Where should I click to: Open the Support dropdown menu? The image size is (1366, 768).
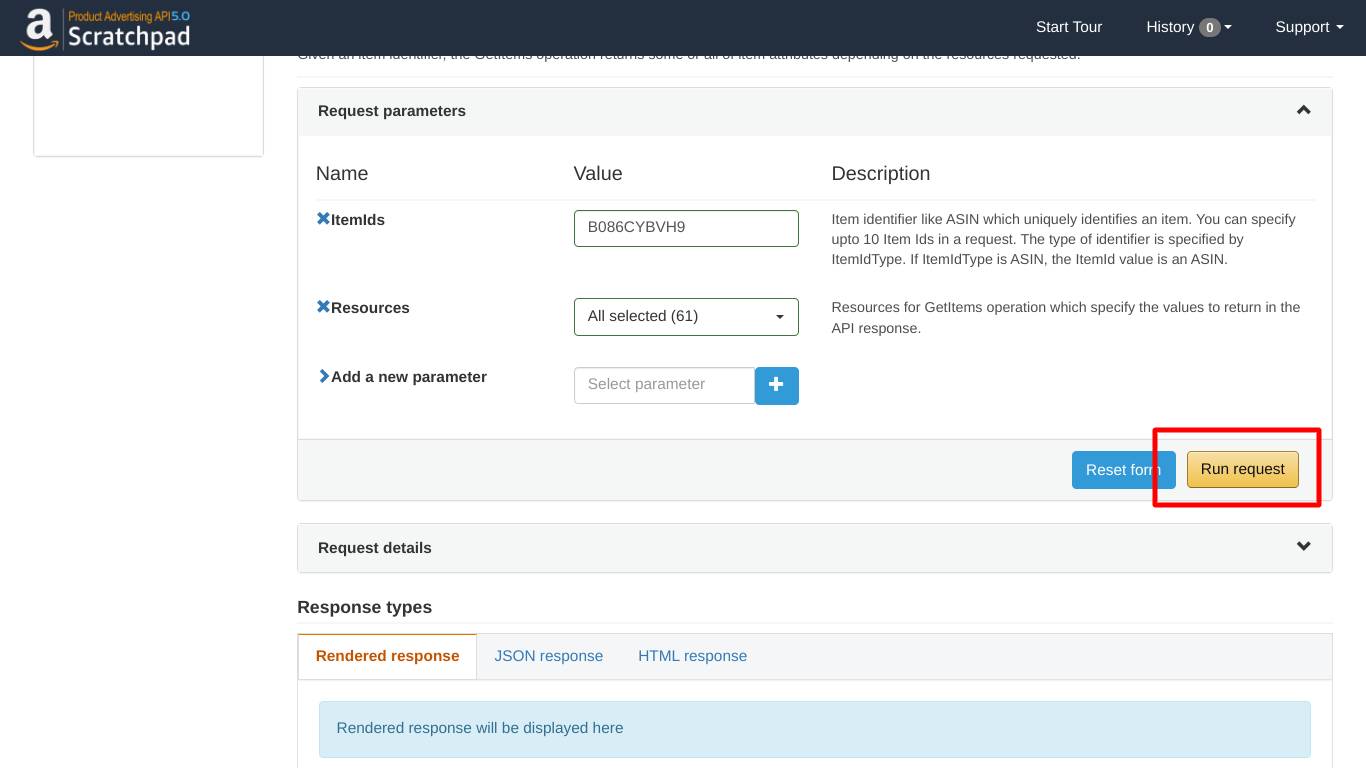point(1309,27)
